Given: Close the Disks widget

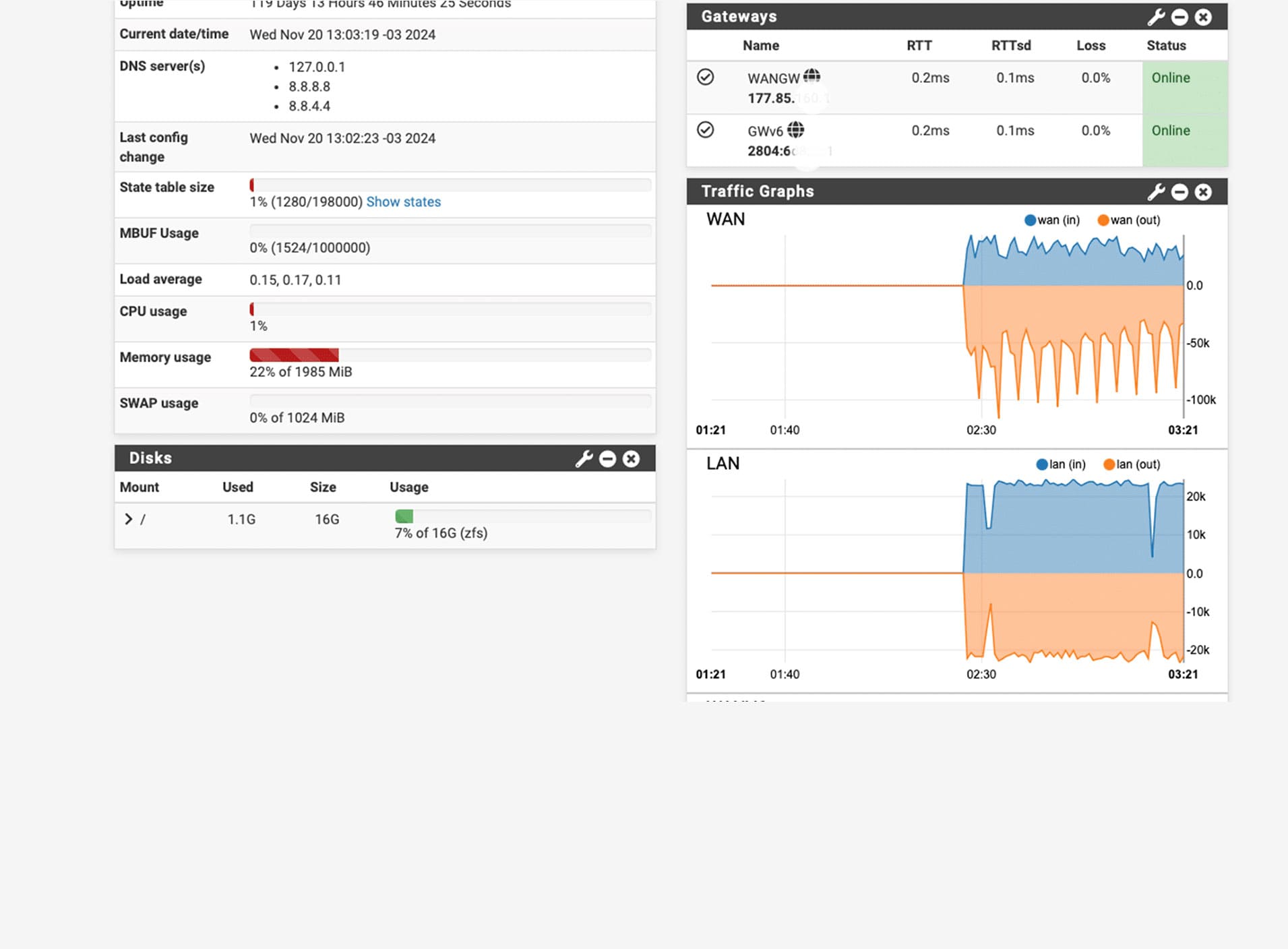Looking at the screenshot, I should (631, 459).
